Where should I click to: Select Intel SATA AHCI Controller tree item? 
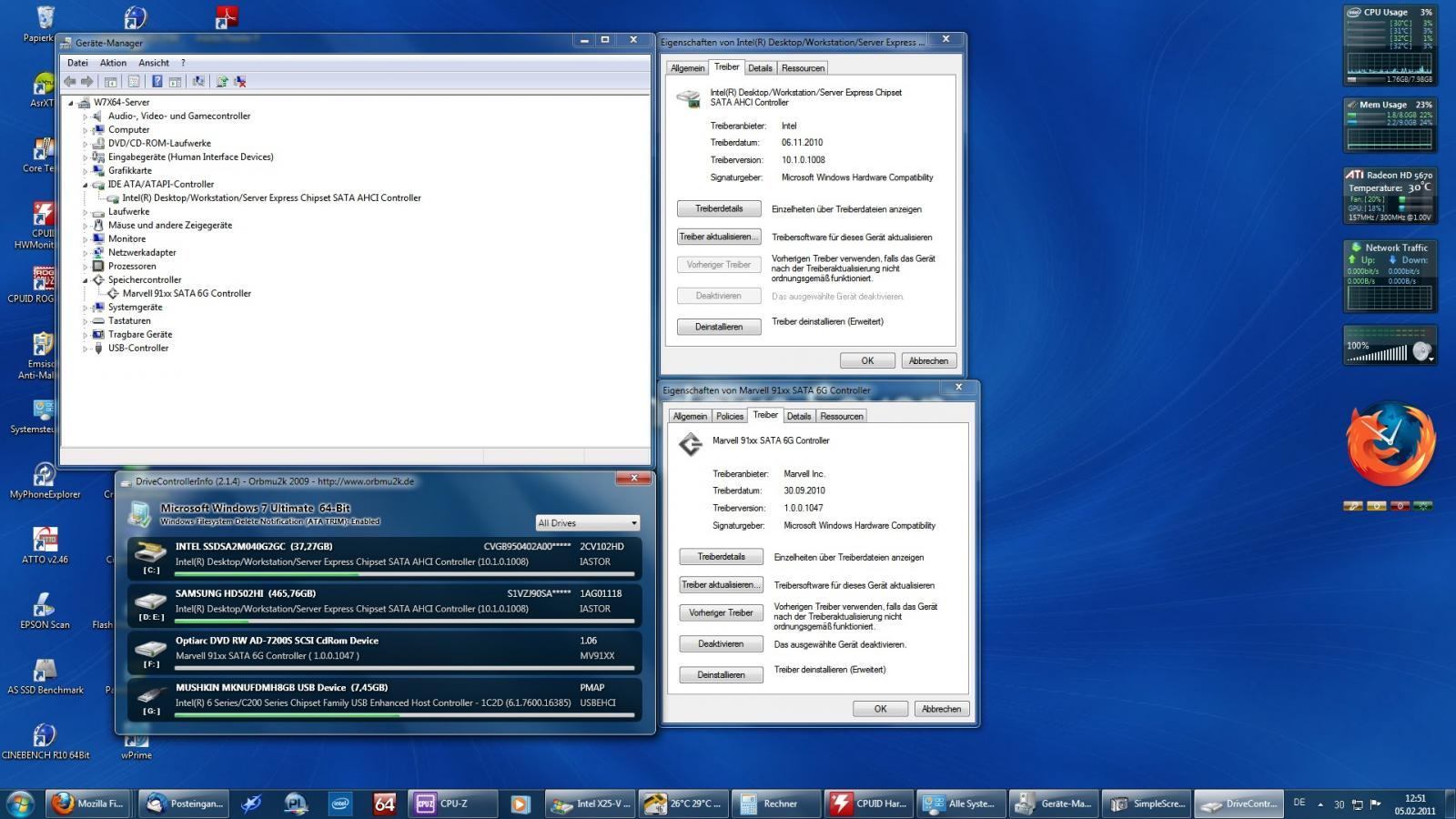click(x=271, y=198)
